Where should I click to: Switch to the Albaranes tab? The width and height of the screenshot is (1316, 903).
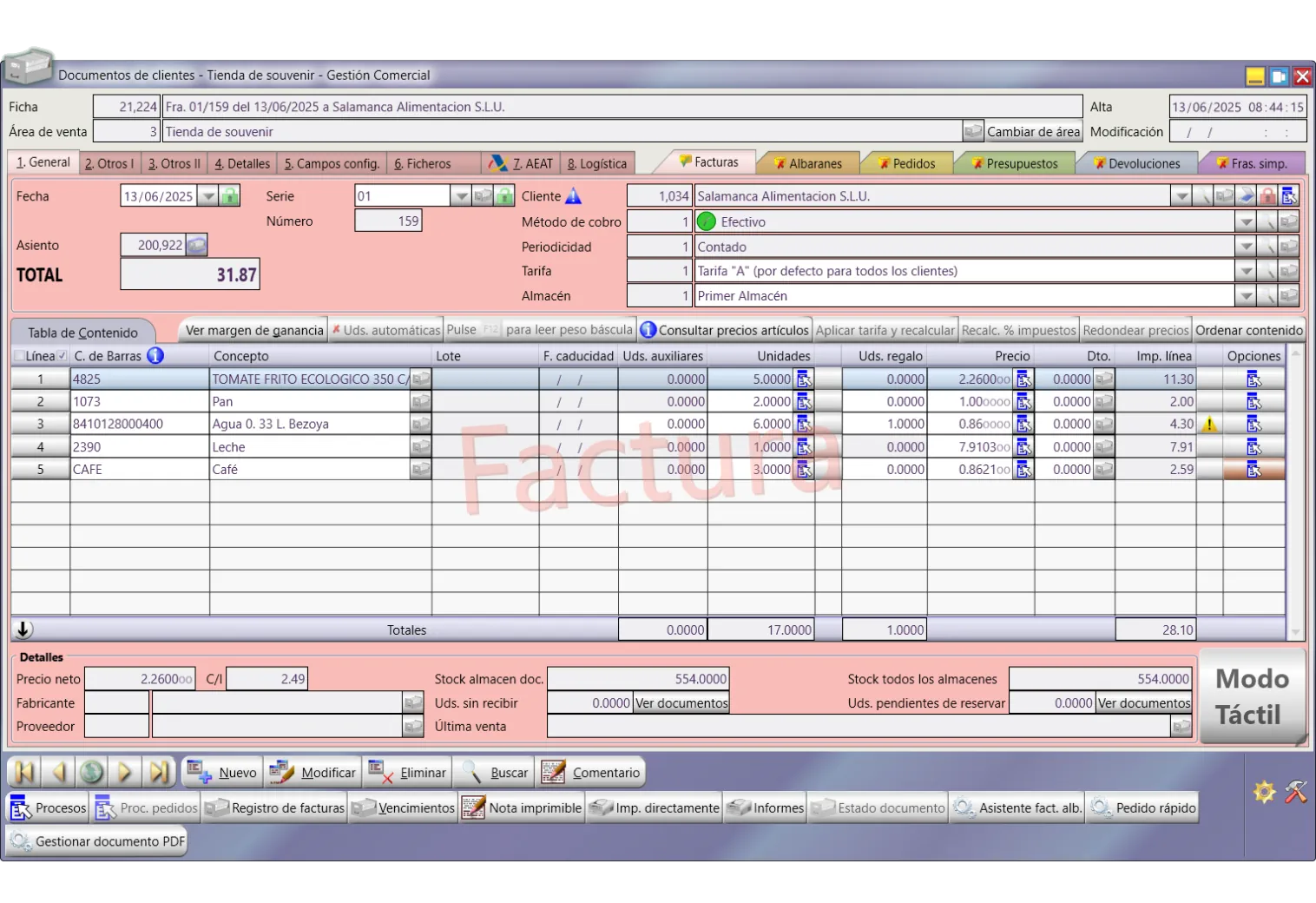click(807, 163)
